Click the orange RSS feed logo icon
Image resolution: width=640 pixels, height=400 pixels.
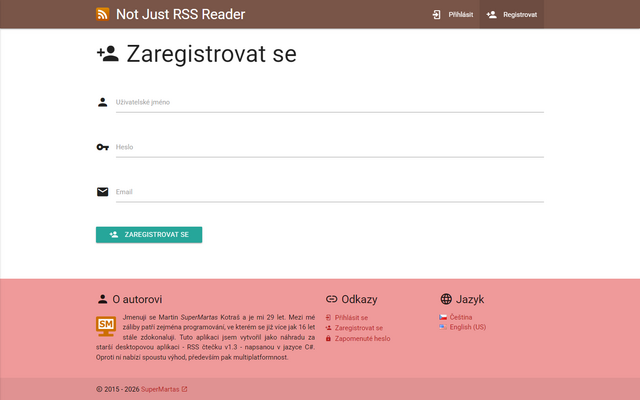pos(102,14)
